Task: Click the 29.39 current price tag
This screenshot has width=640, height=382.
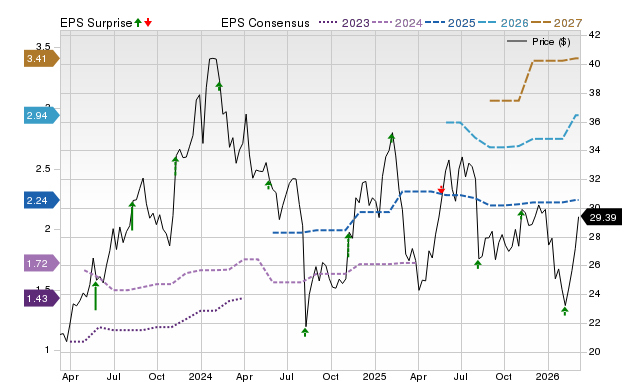Action: (601, 217)
